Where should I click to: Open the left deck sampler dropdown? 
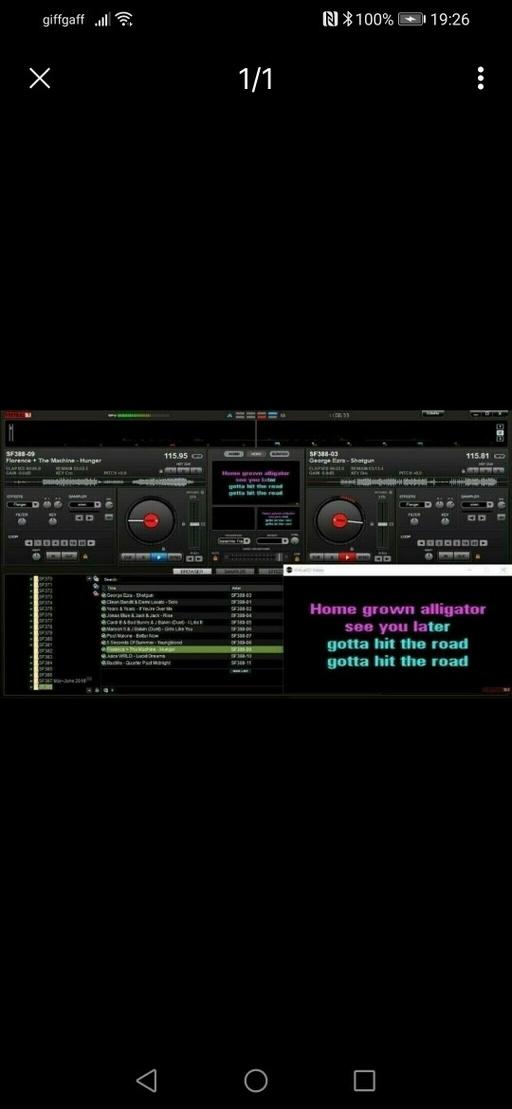tap(85, 505)
